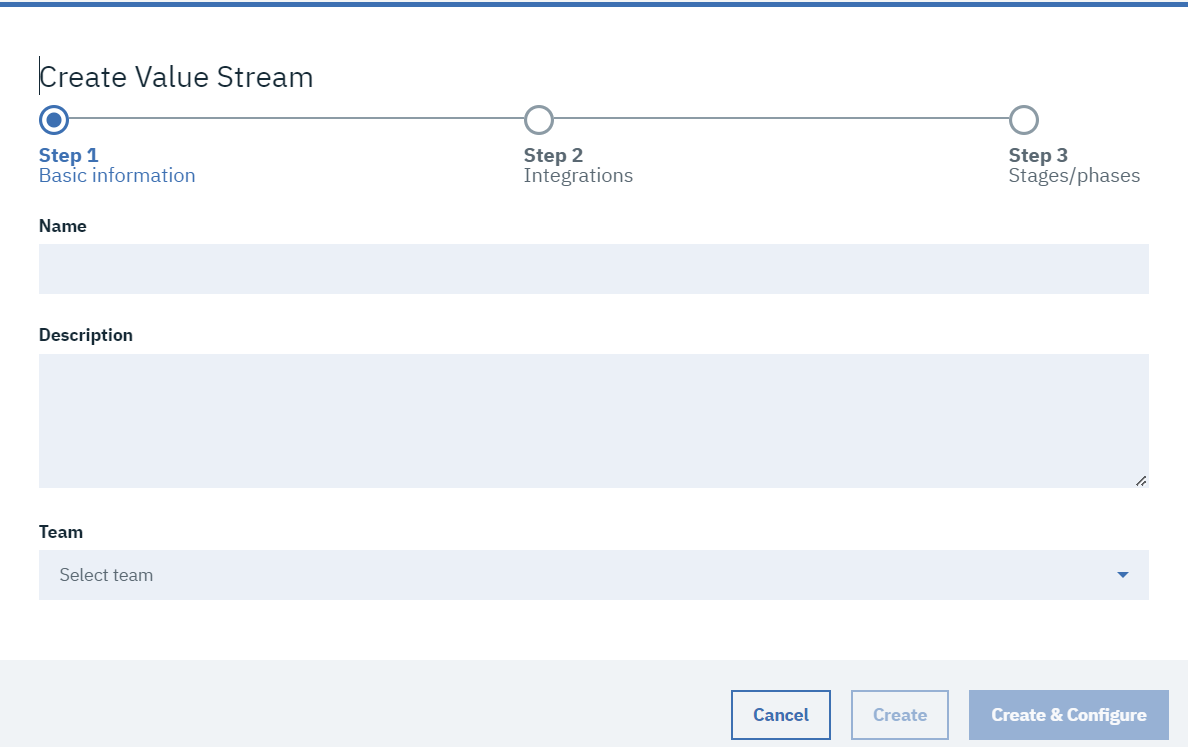Click the Step 1 progress circle
1188x747 pixels.
(x=54, y=120)
